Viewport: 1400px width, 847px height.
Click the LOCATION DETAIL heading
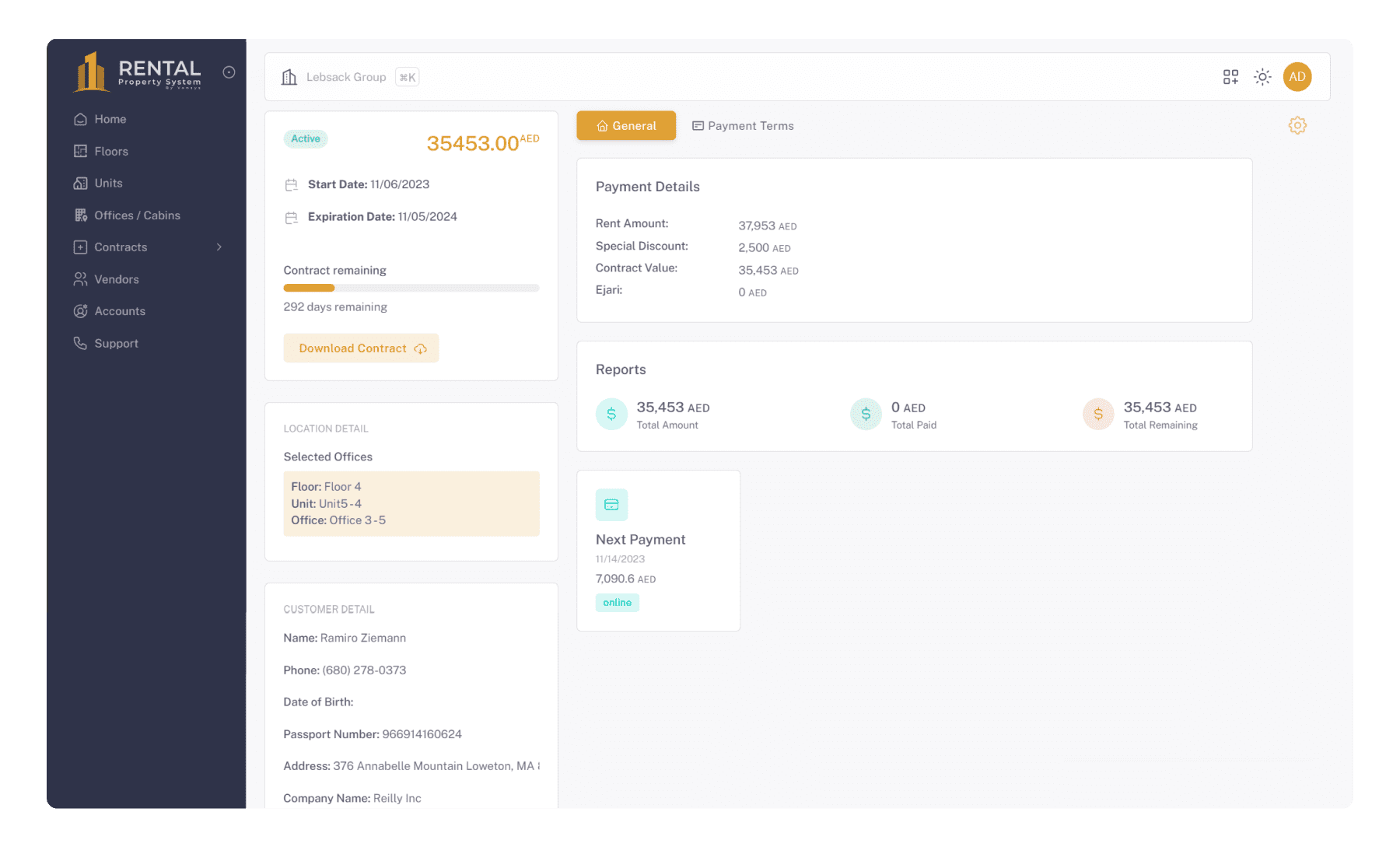coord(326,429)
